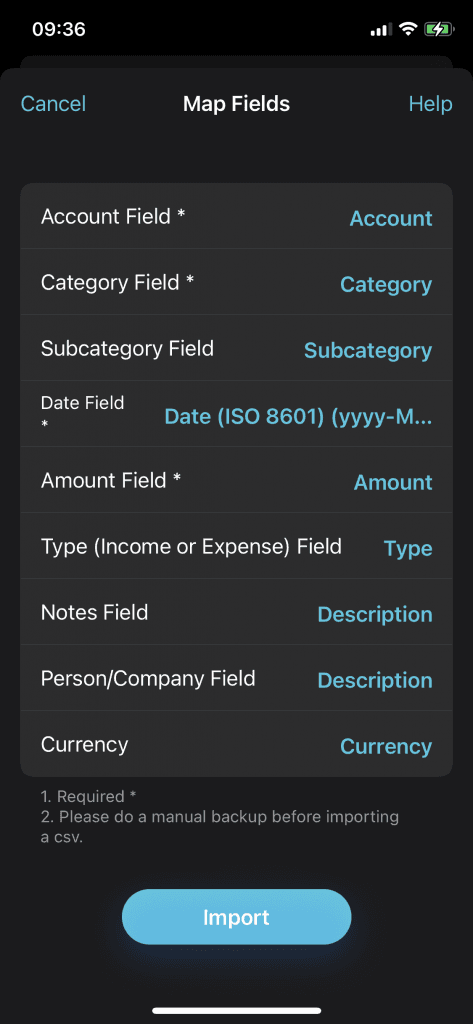Image resolution: width=473 pixels, height=1024 pixels.
Task: Change Subcategory Field mapping value
Action: 368,350
